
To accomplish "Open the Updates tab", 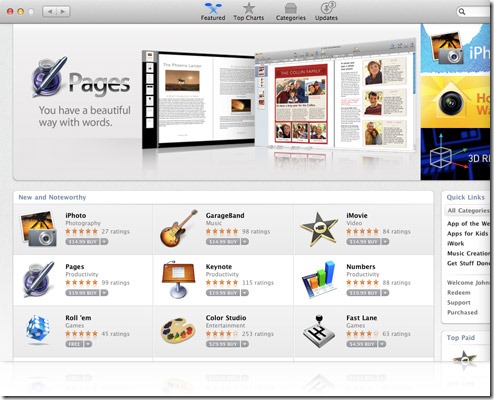I will coord(326,12).
